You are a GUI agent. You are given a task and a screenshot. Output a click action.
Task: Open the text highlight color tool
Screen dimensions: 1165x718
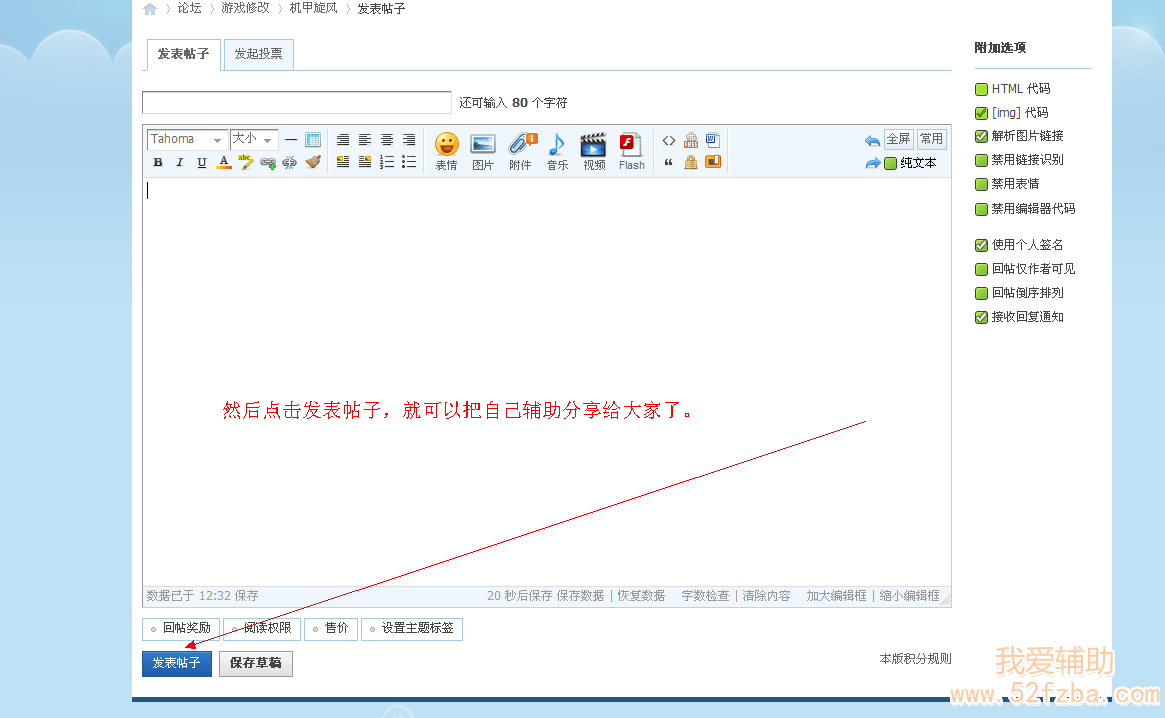point(245,161)
